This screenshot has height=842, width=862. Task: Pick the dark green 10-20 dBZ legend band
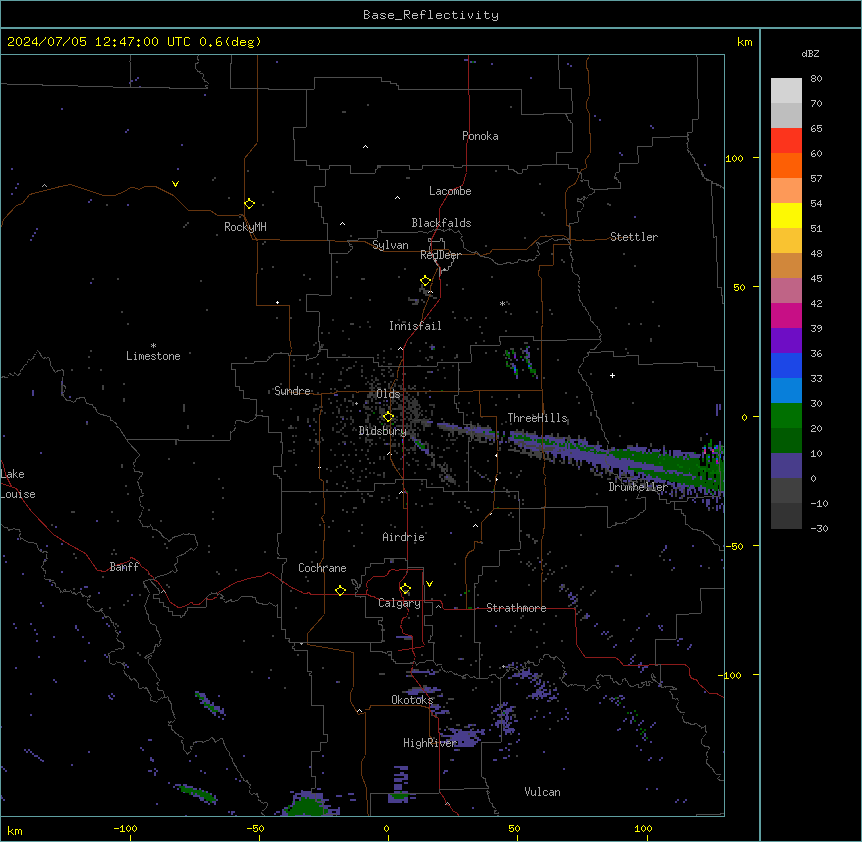click(x=786, y=441)
